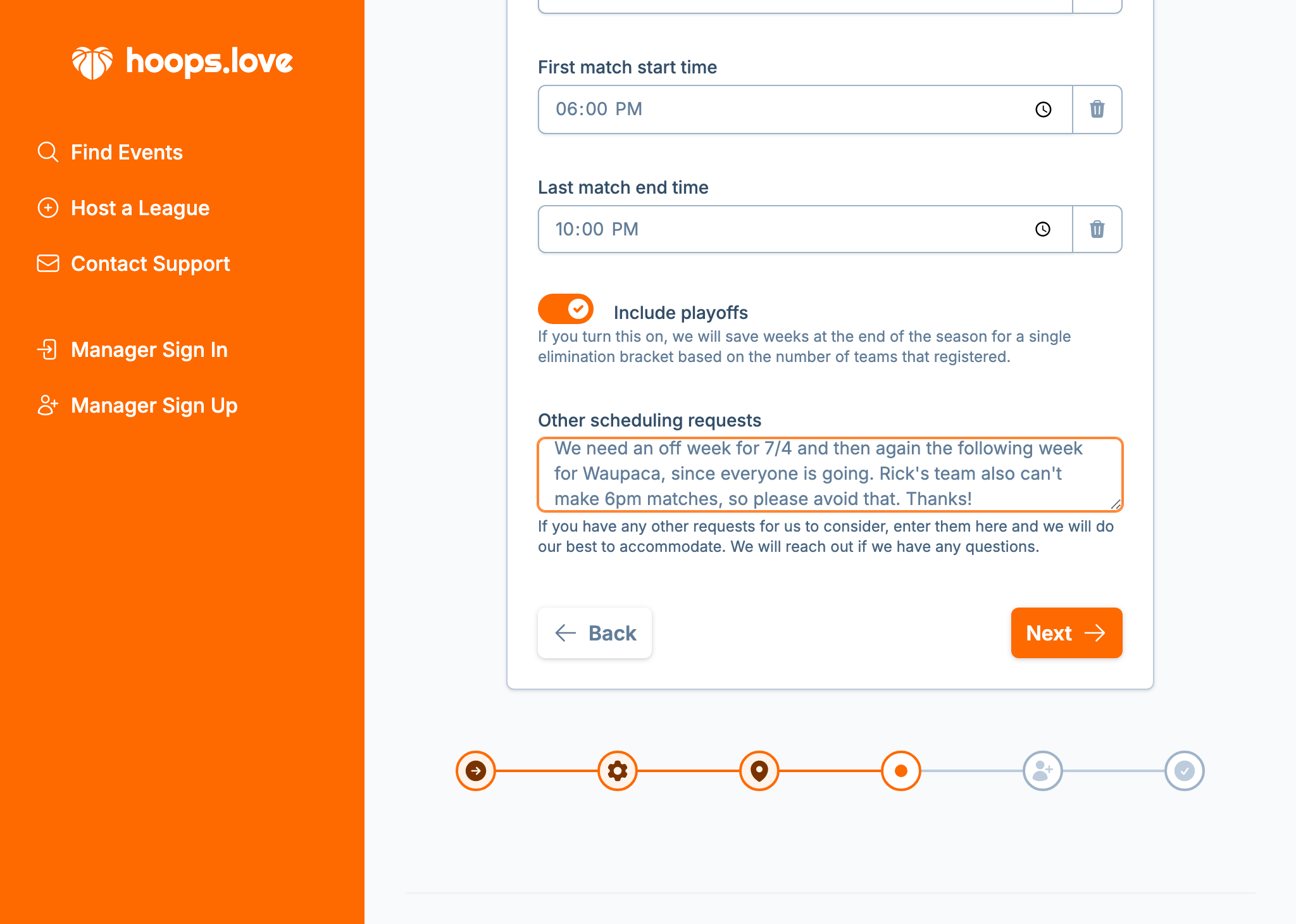Open Manager Sign In from the sidebar
The width and height of the screenshot is (1296, 924).
pos(149,350)
